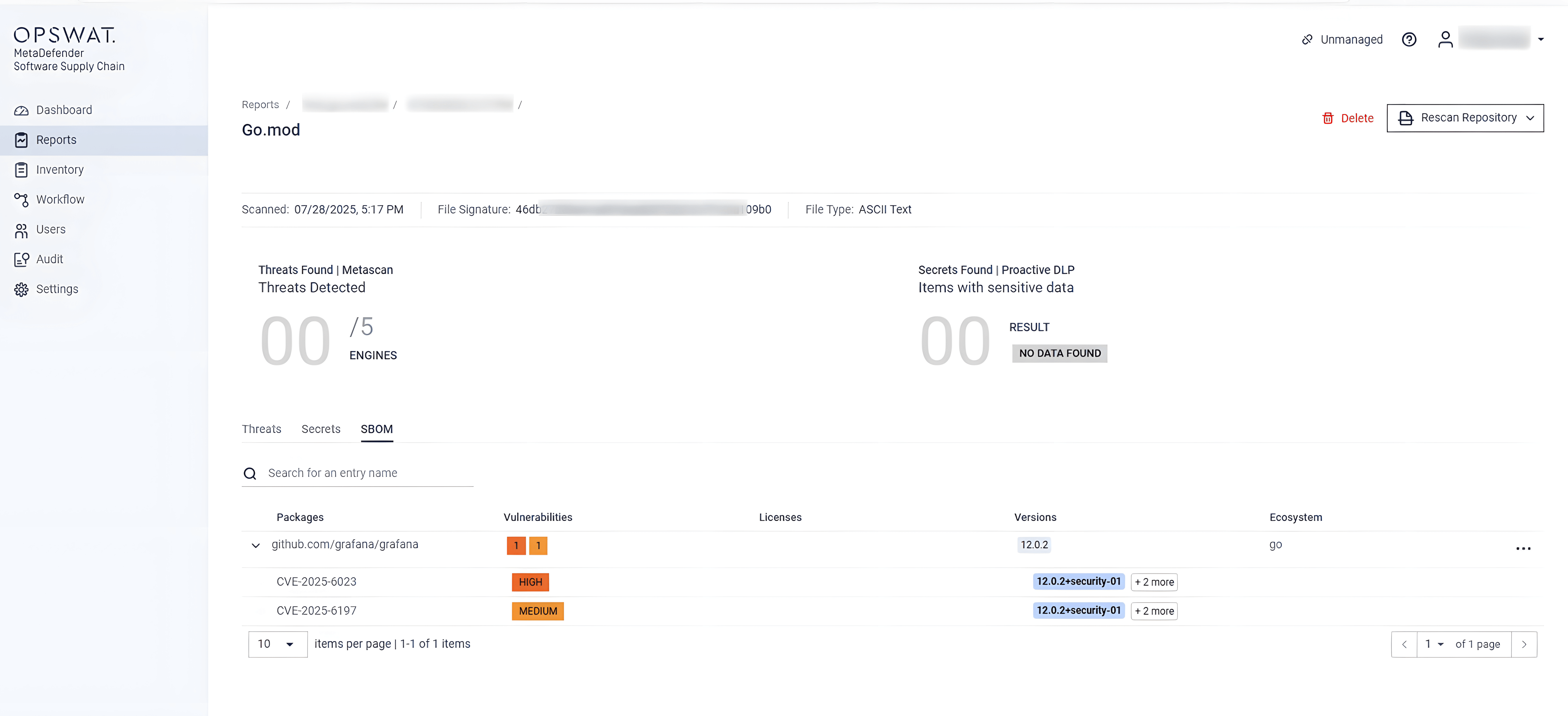
Task: Switch to the Threats tab
Action: (262, 429)
